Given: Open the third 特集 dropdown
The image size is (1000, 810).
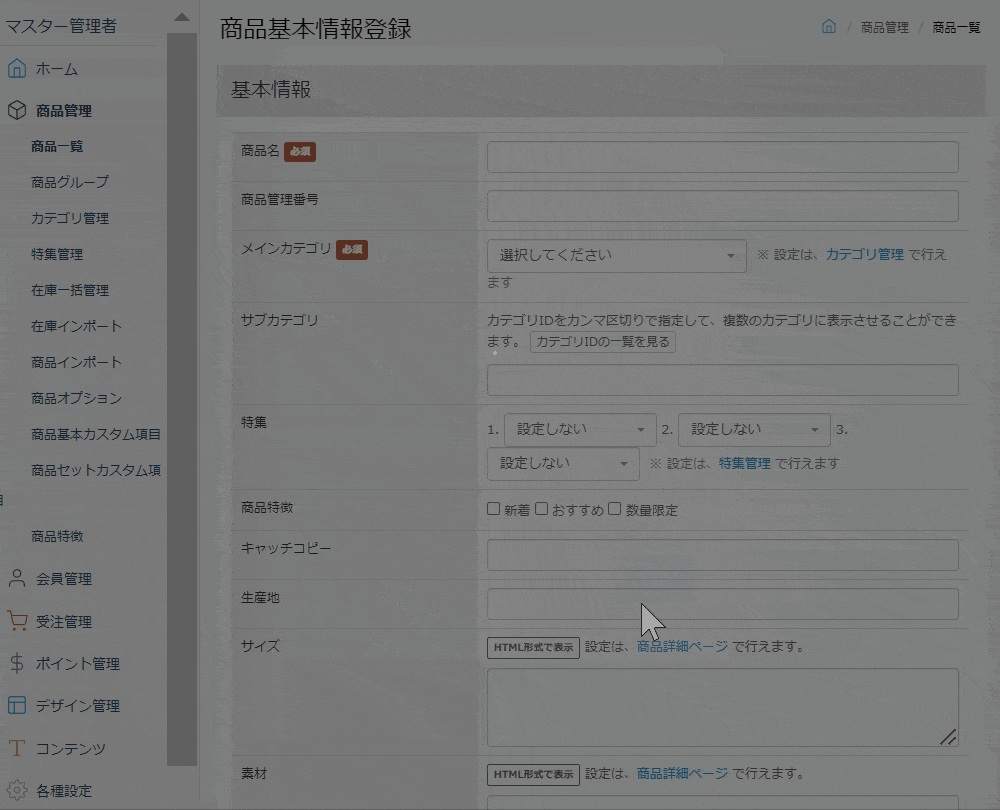Looking at the screenshot, I should pyautogui.click(x=563, y=464).
